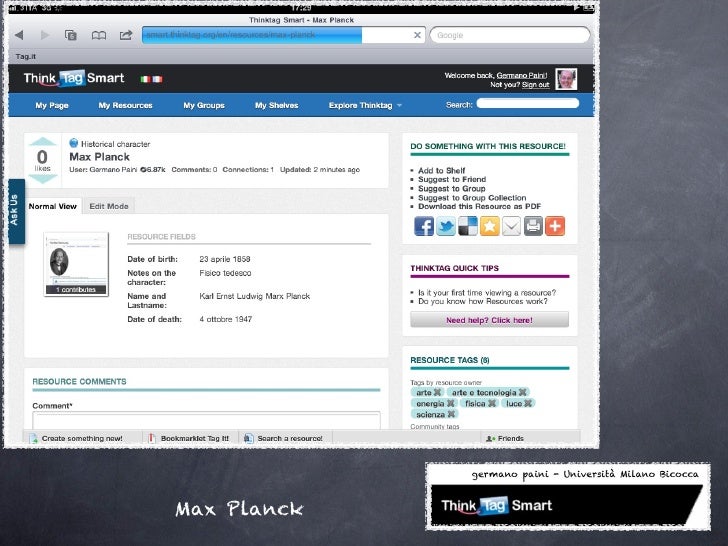Image resolution: width=728 pixels, height=546 pixels.
Task: Open the fisica tag
Action: [475, 403]
